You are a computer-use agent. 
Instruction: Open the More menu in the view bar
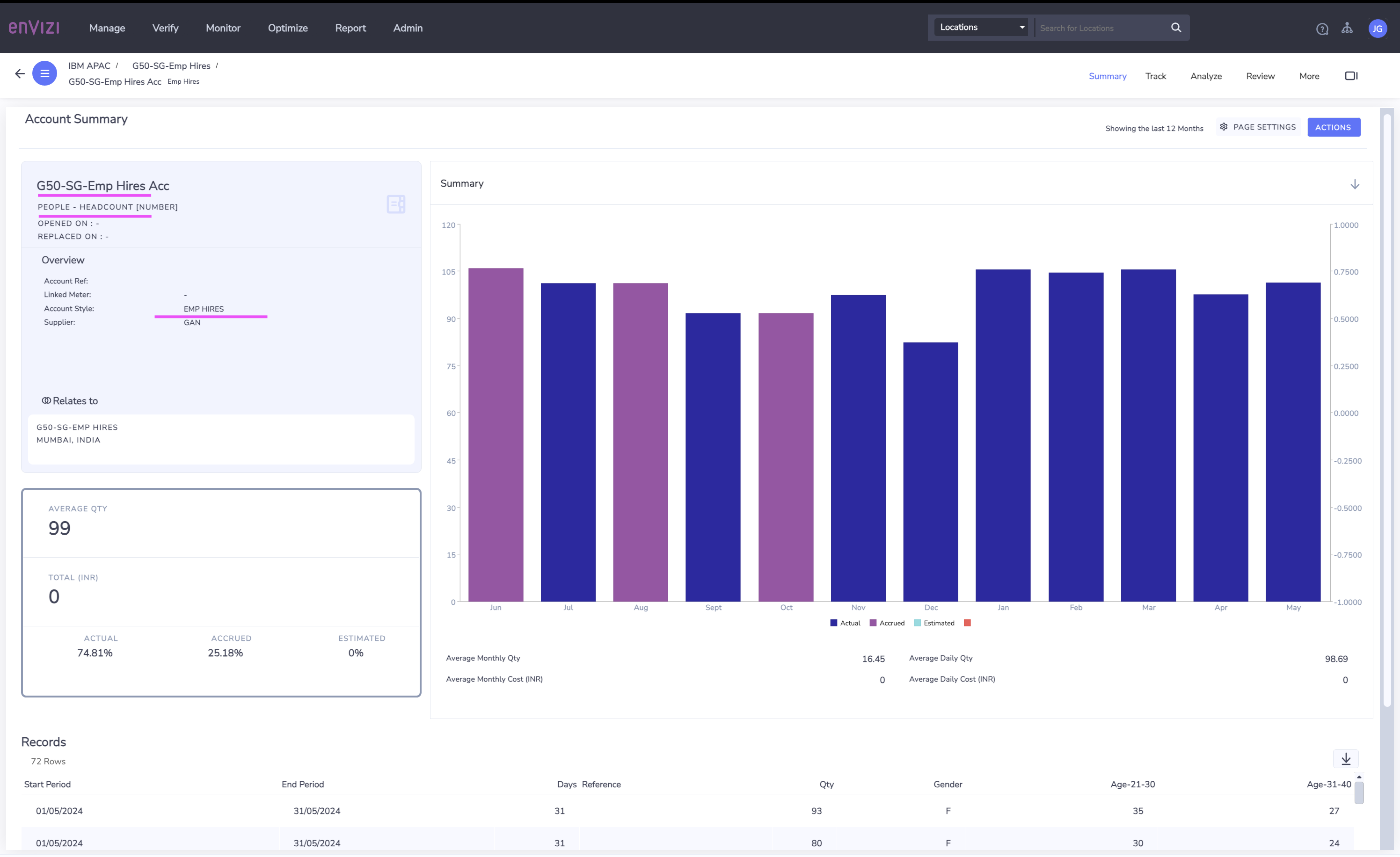pos(1309,75)
